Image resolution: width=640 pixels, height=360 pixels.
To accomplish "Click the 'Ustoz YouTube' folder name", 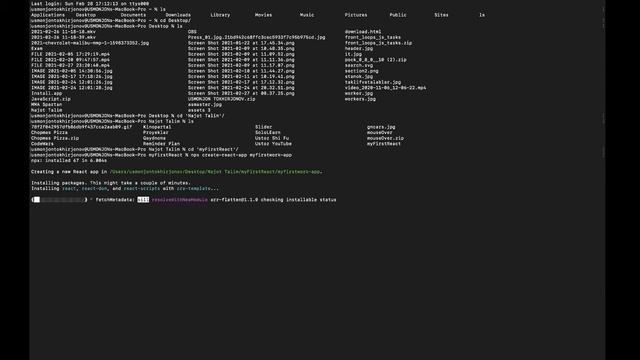I will [x=273, y=144].
